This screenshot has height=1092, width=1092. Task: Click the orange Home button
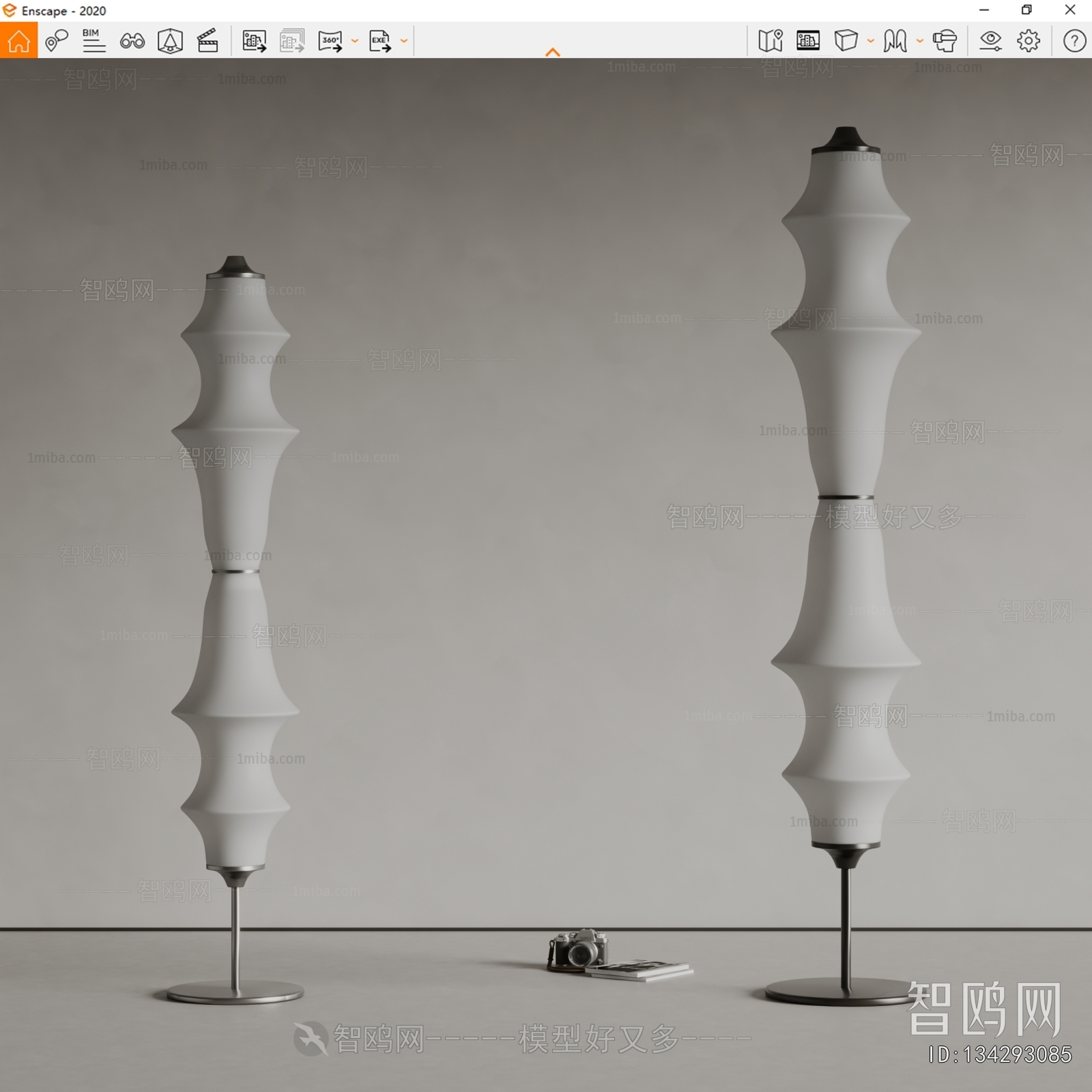click(x=18, y=40)
